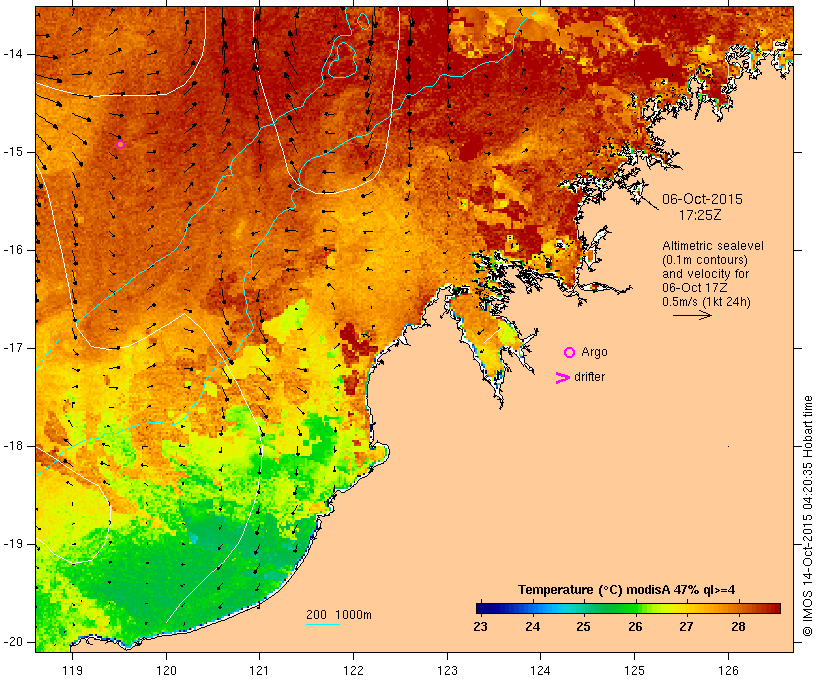Click the latitude axis label -15

pos(13,152)
